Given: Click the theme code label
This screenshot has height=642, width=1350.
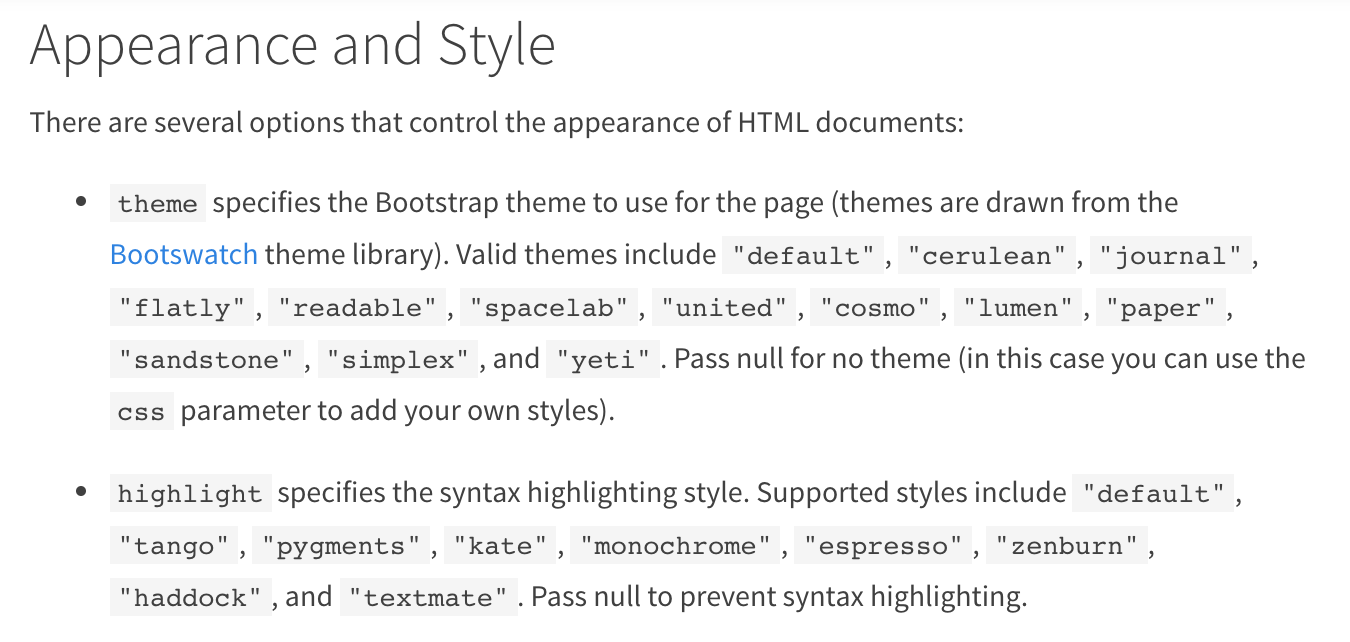Looking at the screenshot, I should pyautogui.click(x=158, y=203).
